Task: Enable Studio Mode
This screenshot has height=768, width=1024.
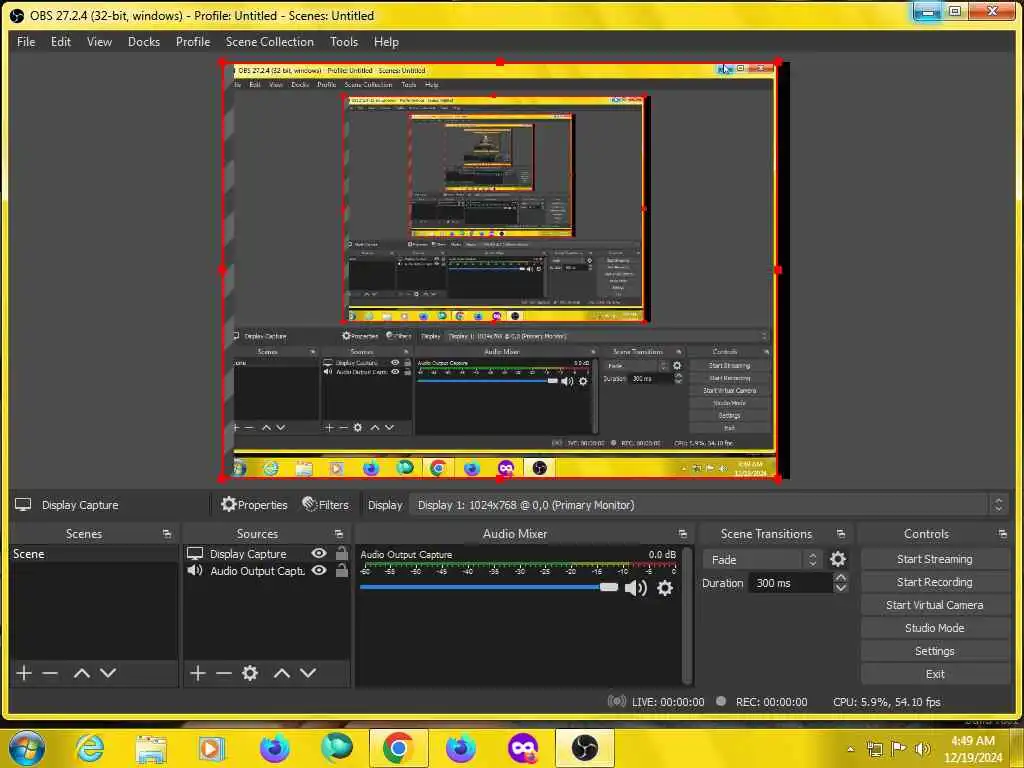Action: (935, 628)
